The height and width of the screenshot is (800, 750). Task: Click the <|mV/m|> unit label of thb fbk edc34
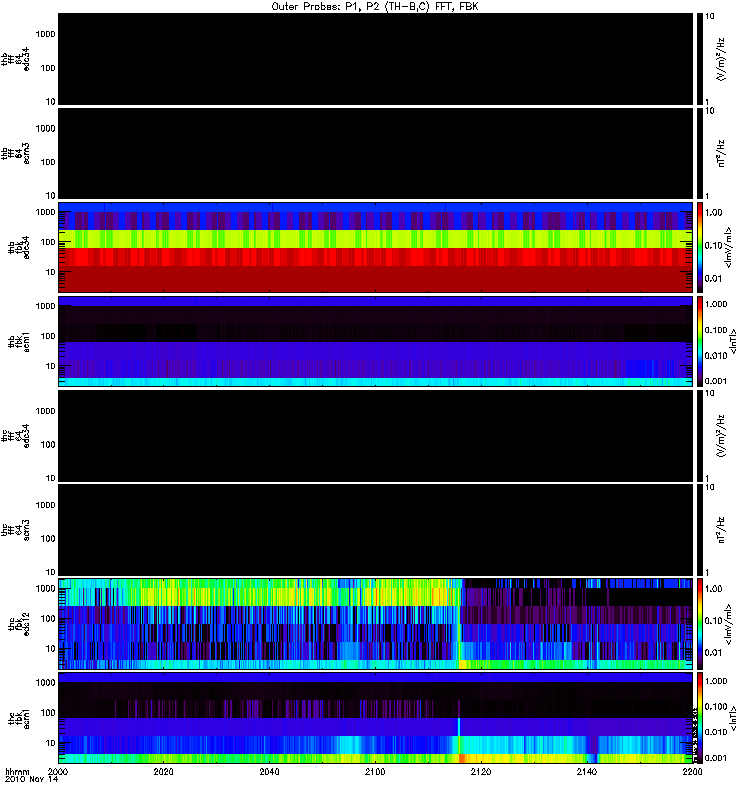coord(729,247)
